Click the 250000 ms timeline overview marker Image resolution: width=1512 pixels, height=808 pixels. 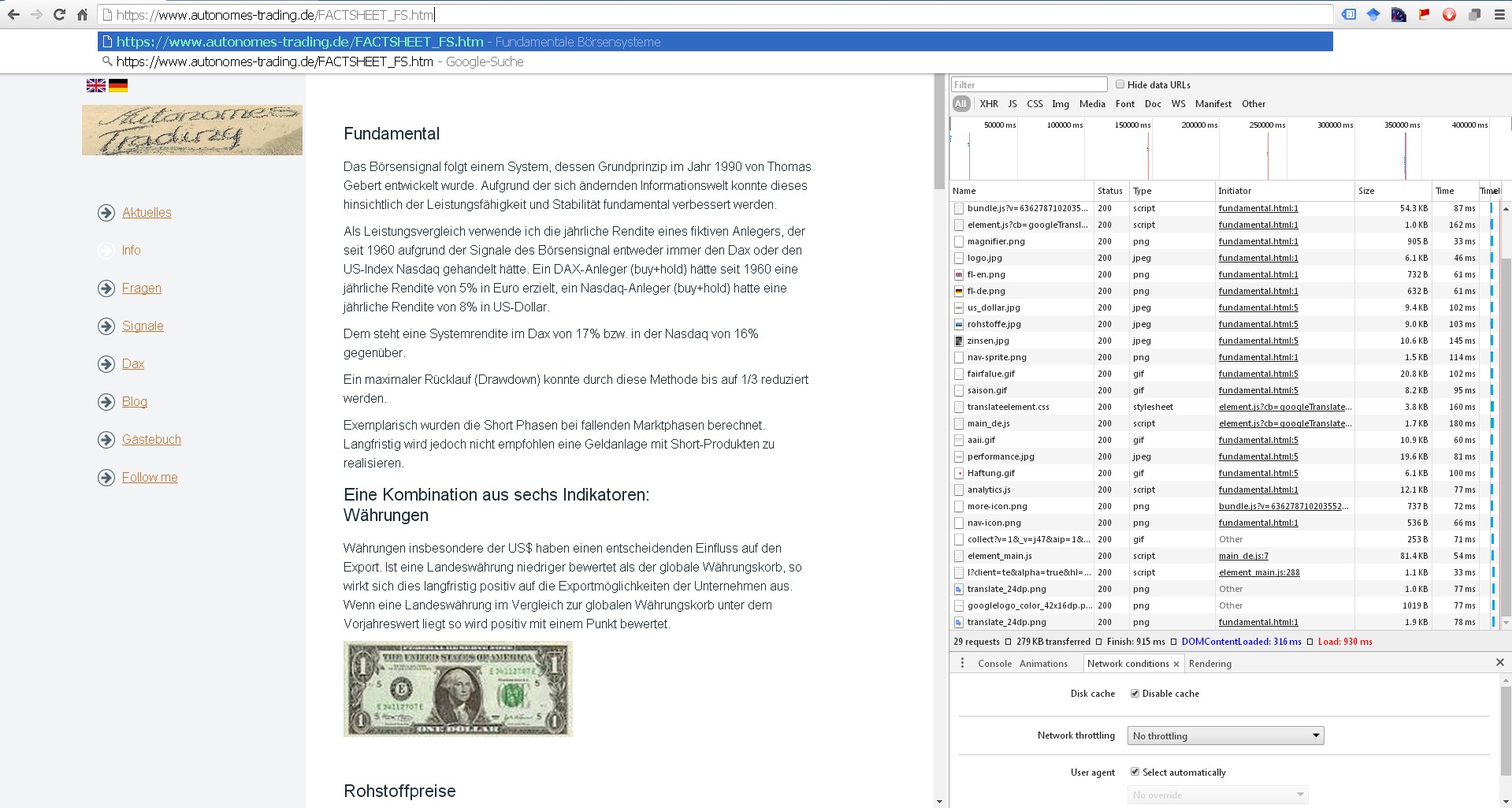[1267, 125]
